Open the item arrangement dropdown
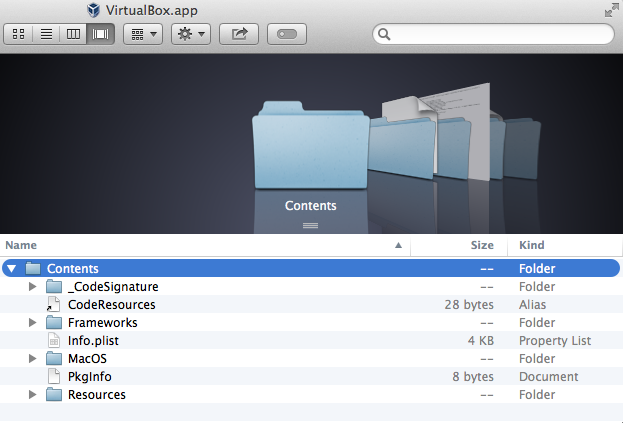The height and width of the screenshot is (423, 623). (x=143, y=34)
